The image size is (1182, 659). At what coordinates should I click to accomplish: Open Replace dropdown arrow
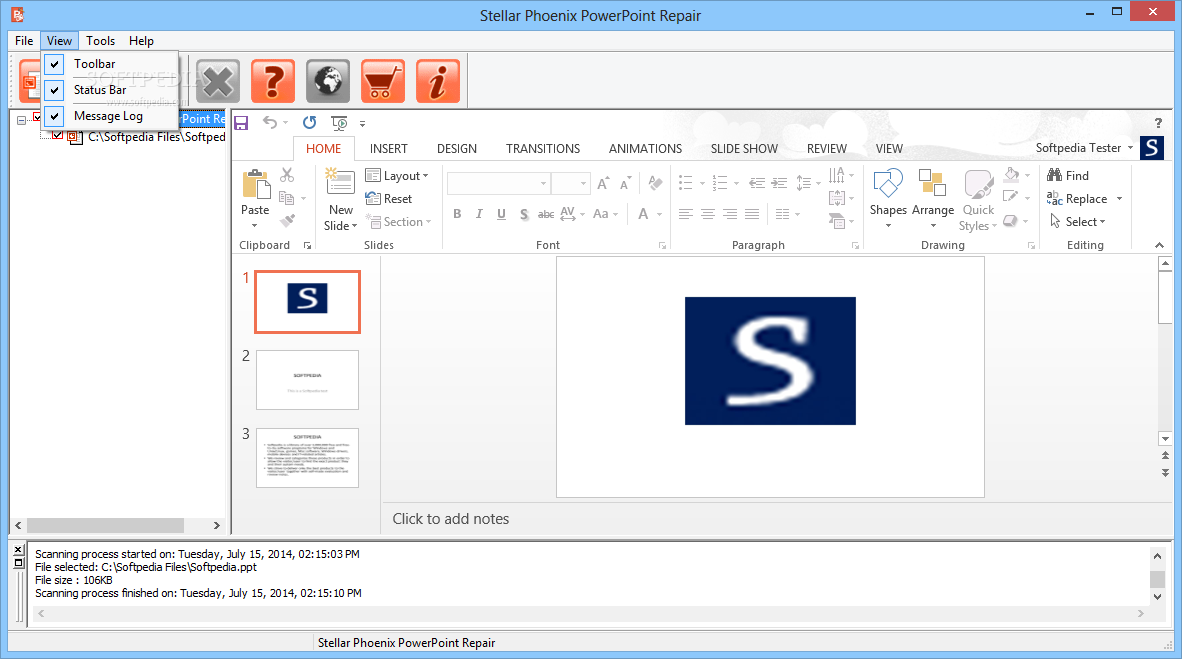[1119, 199]
